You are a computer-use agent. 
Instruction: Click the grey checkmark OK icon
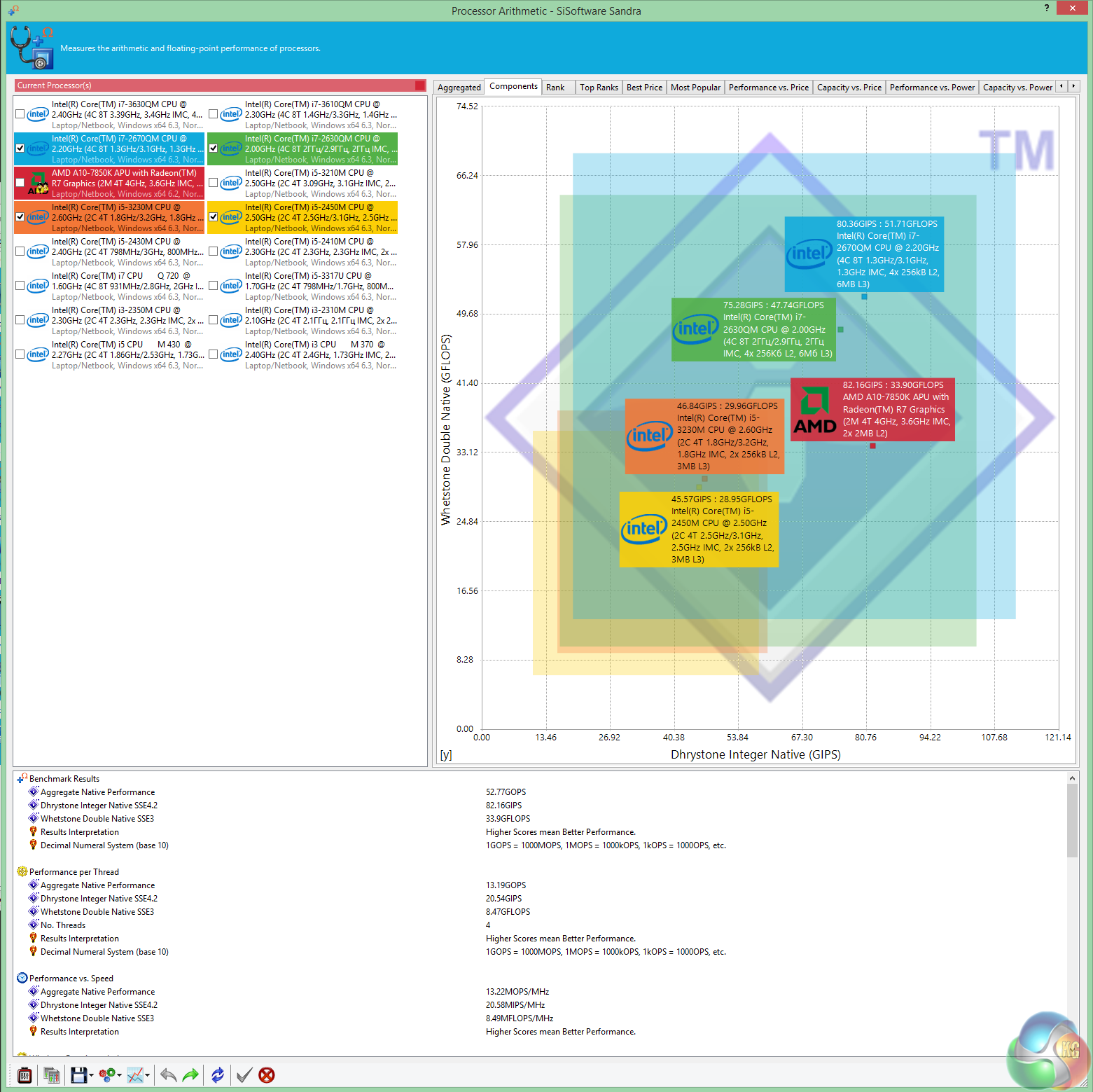coord(244,1074)
